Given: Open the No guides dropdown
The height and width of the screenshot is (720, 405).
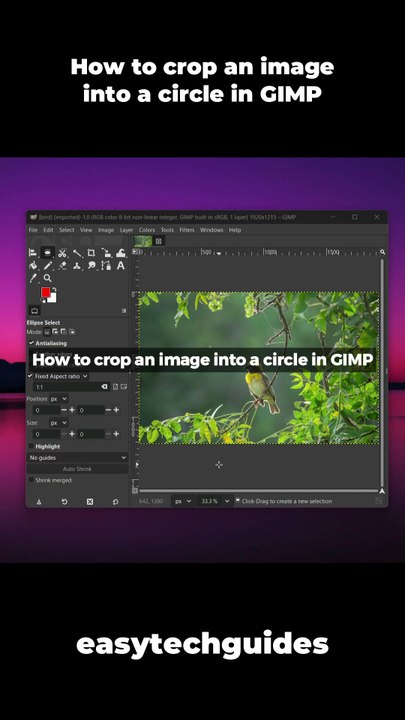Looking at the screenshot, I should [x=77, y=458].
